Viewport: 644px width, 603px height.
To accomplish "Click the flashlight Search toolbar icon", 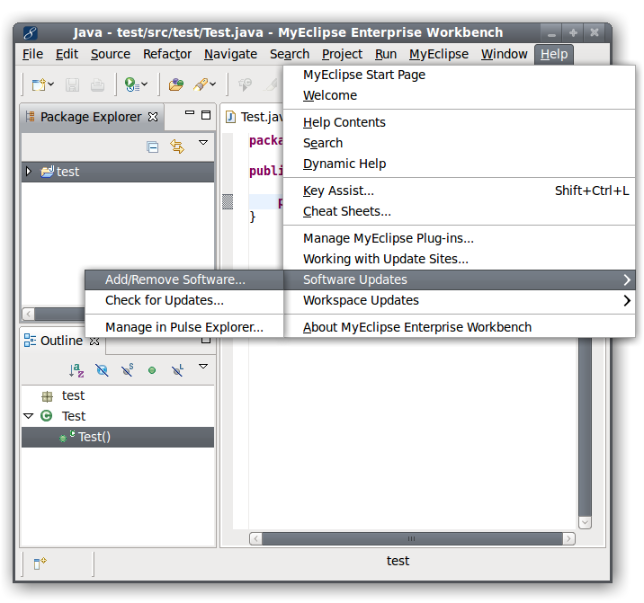I will [200, 85].
